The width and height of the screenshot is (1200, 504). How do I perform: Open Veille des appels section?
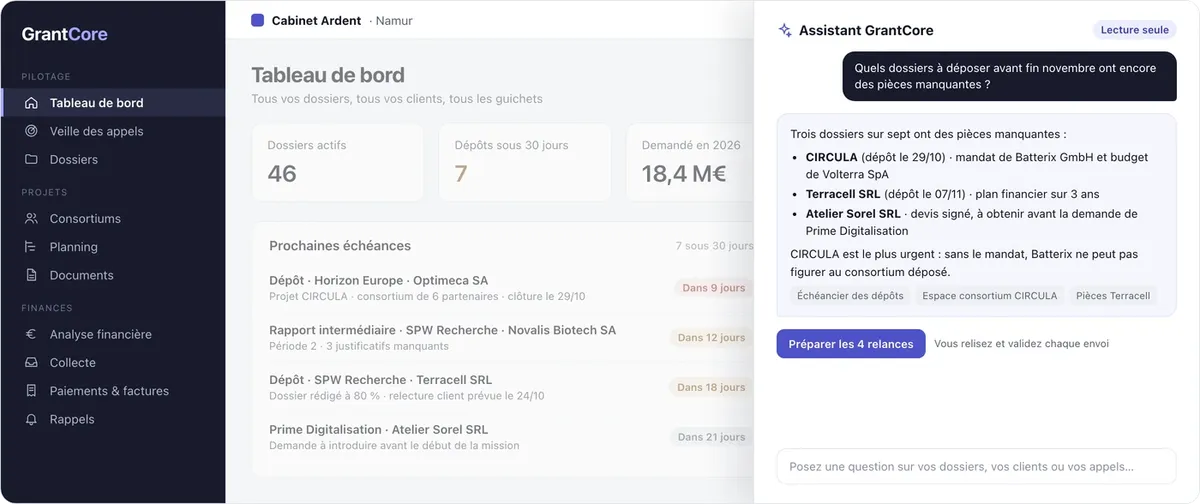[112, 131]
